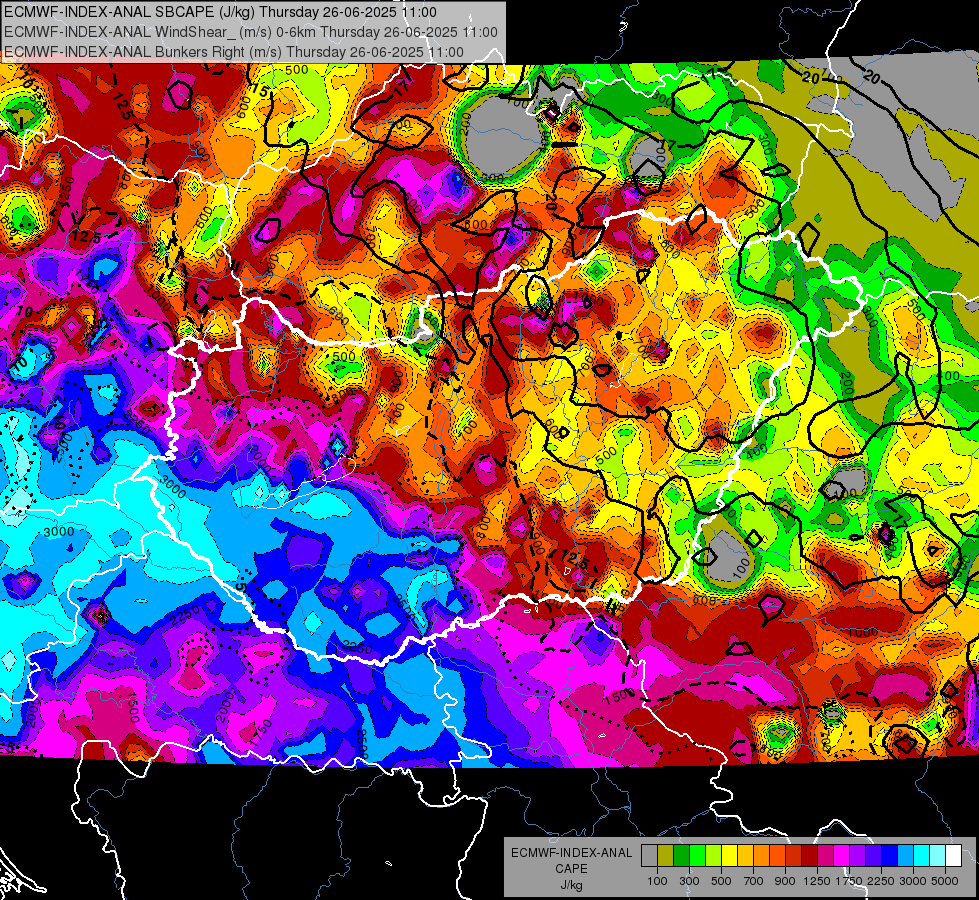Click the white swatch in CAPE legend
The width and height of the screenshot is (979, 900).
pos(953,856)
